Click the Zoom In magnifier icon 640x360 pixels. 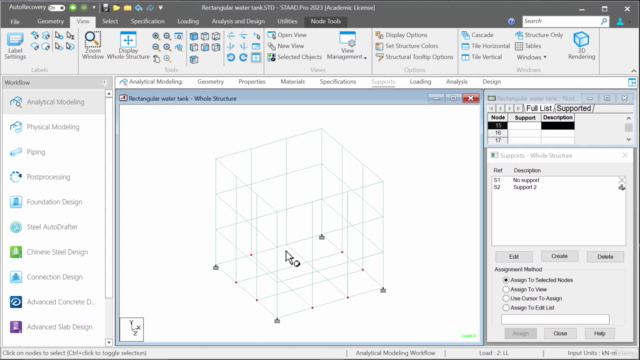click(156, 36)
